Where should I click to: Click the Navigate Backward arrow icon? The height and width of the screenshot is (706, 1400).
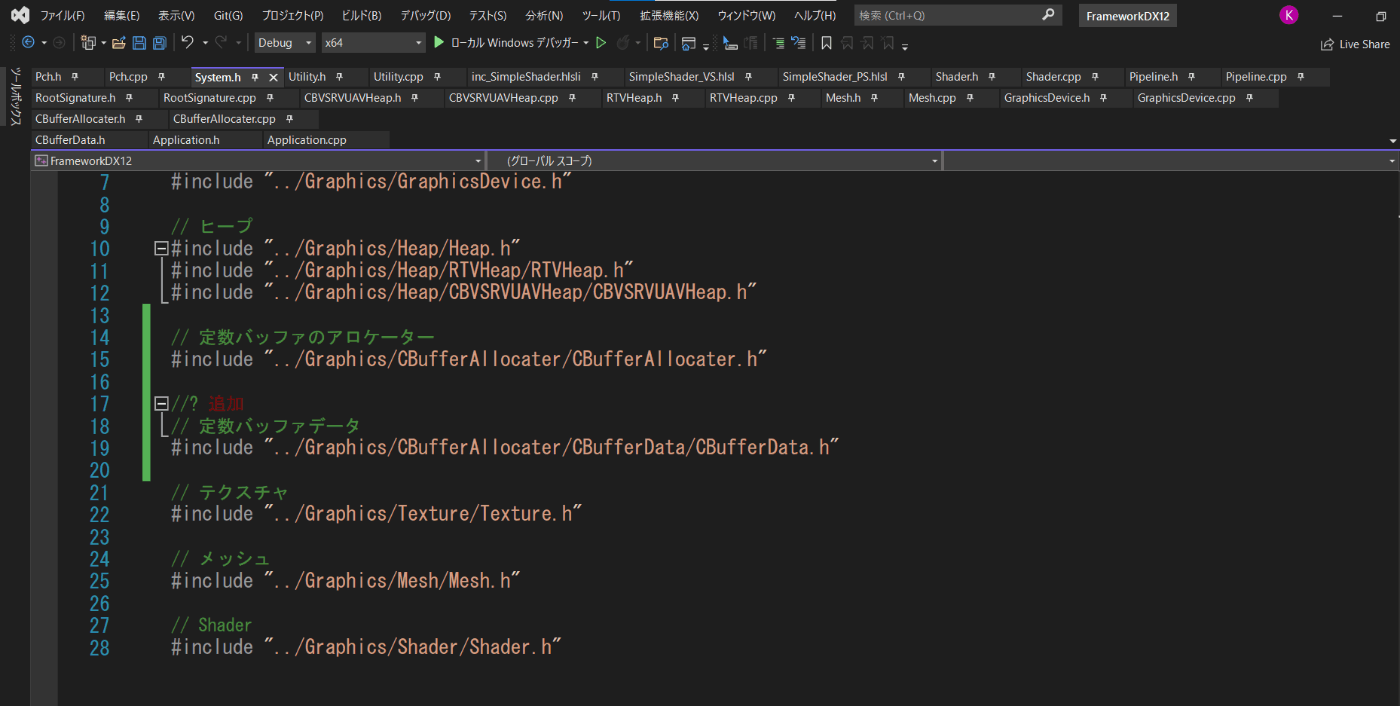coord(28,43)
